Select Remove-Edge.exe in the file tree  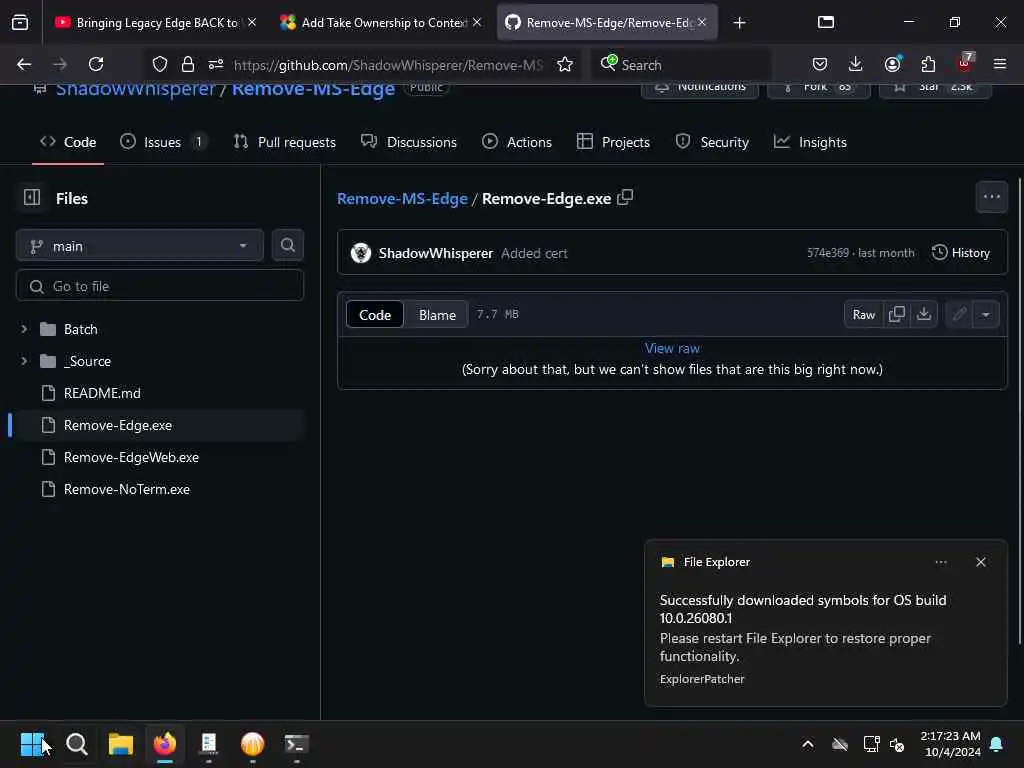coord(118,424)
